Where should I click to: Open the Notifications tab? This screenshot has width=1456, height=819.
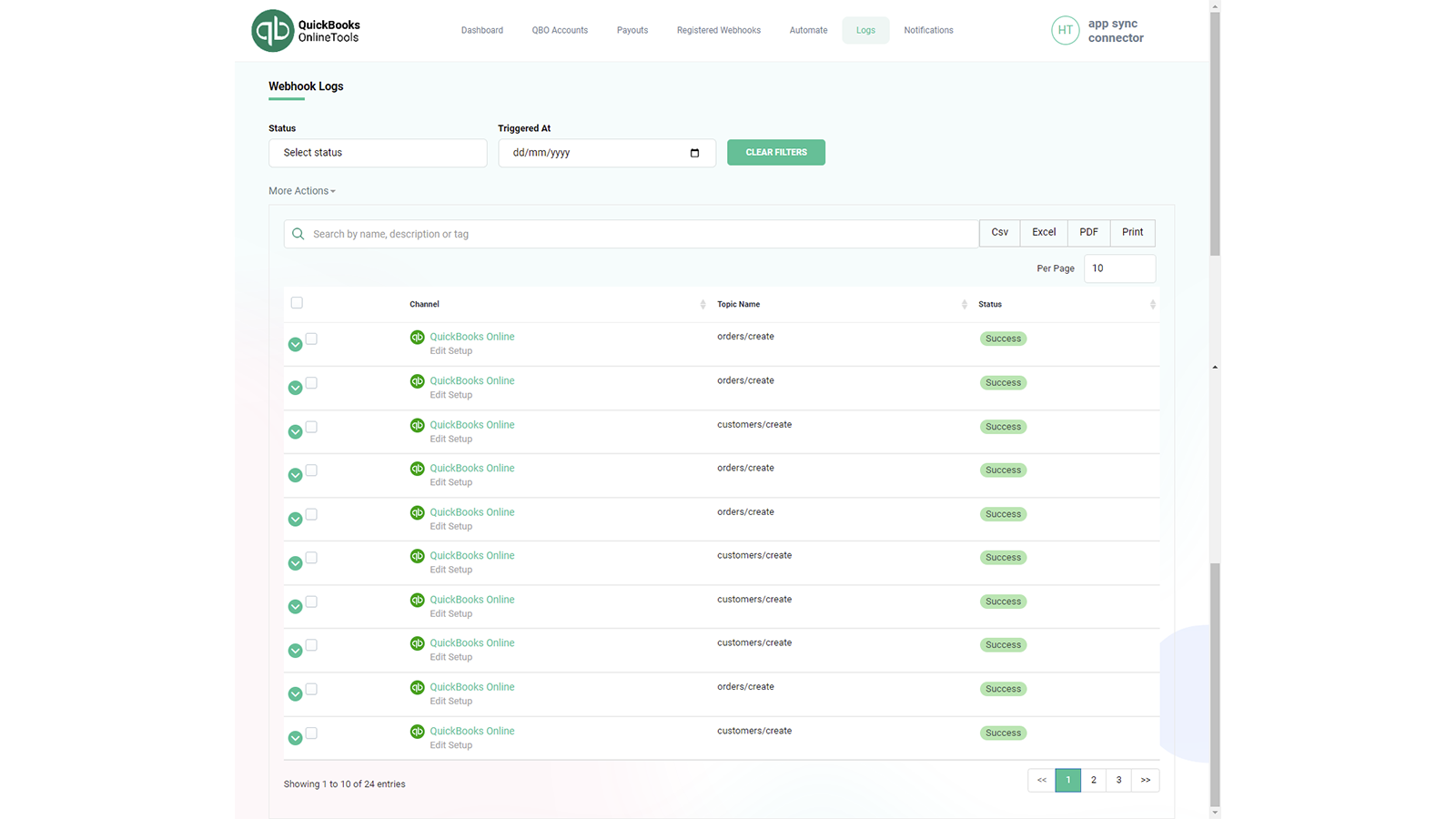click(x=928, y=30)
